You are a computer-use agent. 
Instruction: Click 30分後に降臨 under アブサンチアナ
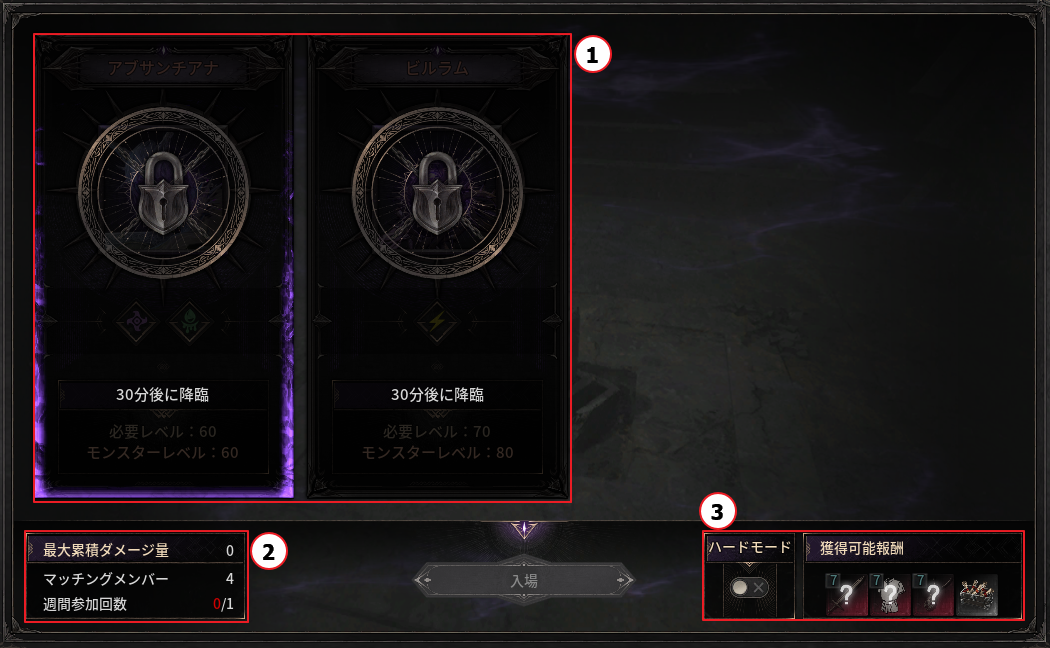[x=163, y=395]
